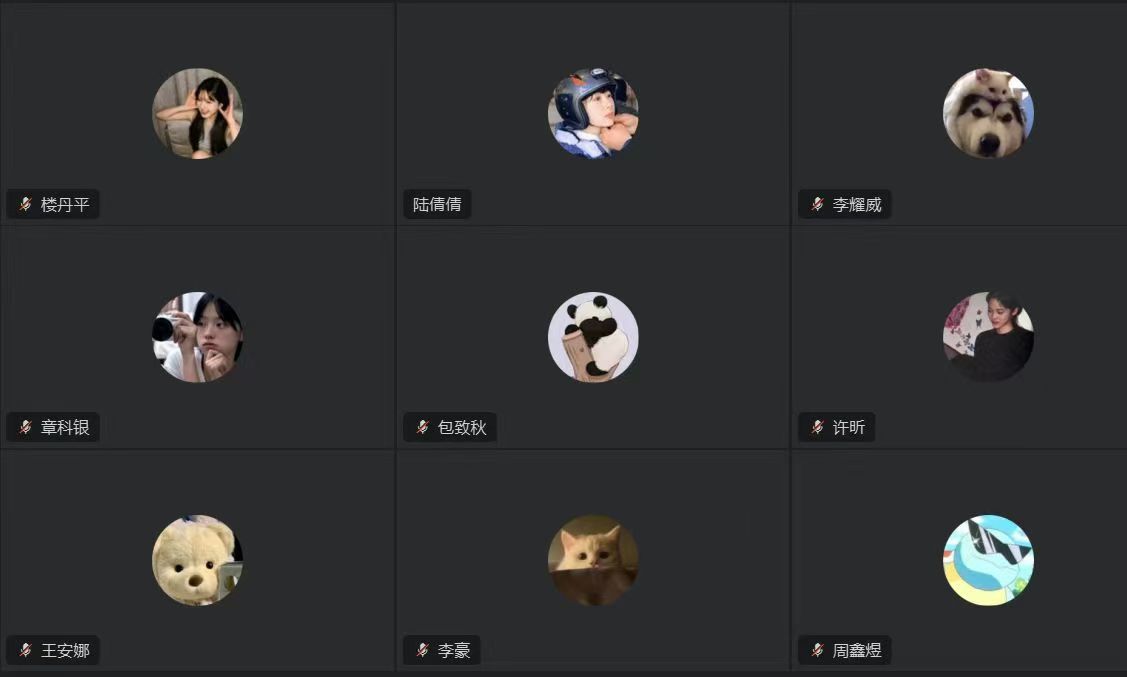Screen dimensions: 1127x677
Task: Open 周鑫煜's cartoon avatar
Action: 988,560
